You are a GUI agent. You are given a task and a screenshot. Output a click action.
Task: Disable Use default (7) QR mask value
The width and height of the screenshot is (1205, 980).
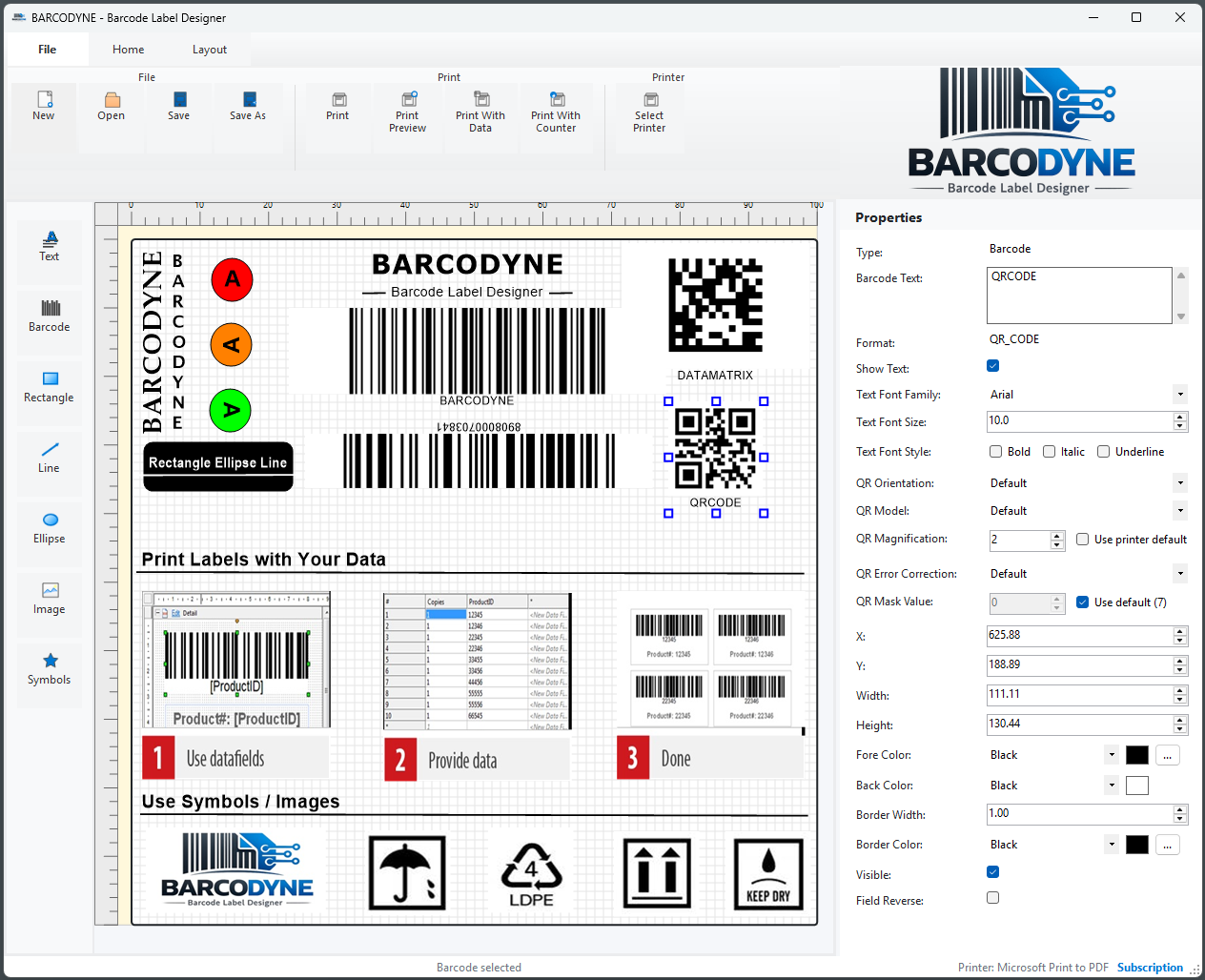(1082, 602)
